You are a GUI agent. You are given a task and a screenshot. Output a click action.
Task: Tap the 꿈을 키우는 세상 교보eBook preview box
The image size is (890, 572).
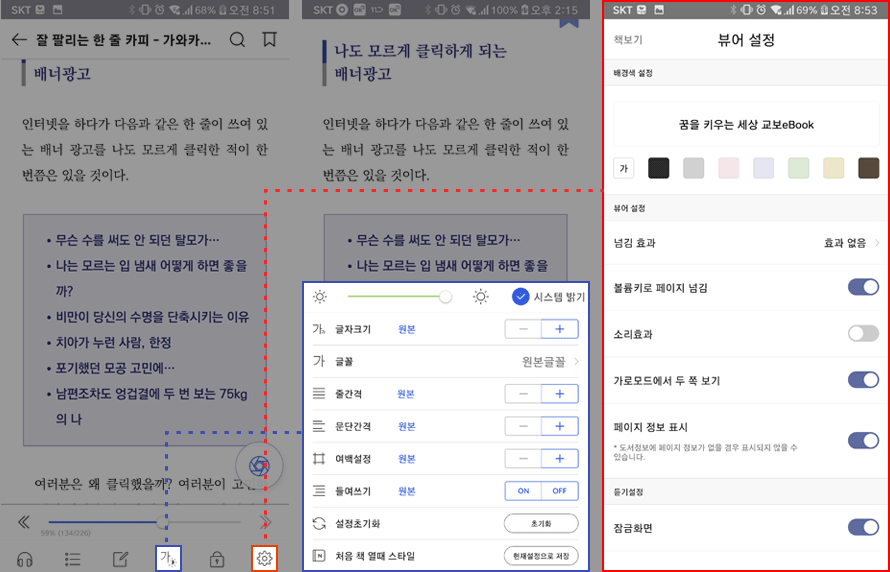[x=746, y=125]
